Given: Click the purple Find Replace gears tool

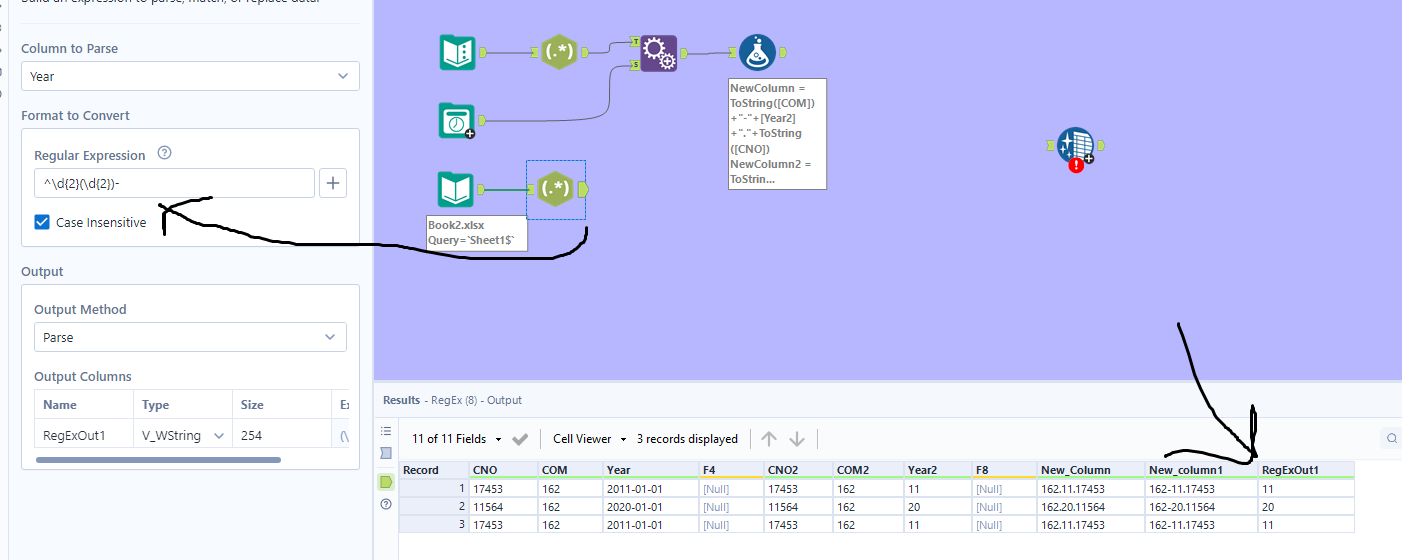Looking at the screenshot, I should coord(658,53).
